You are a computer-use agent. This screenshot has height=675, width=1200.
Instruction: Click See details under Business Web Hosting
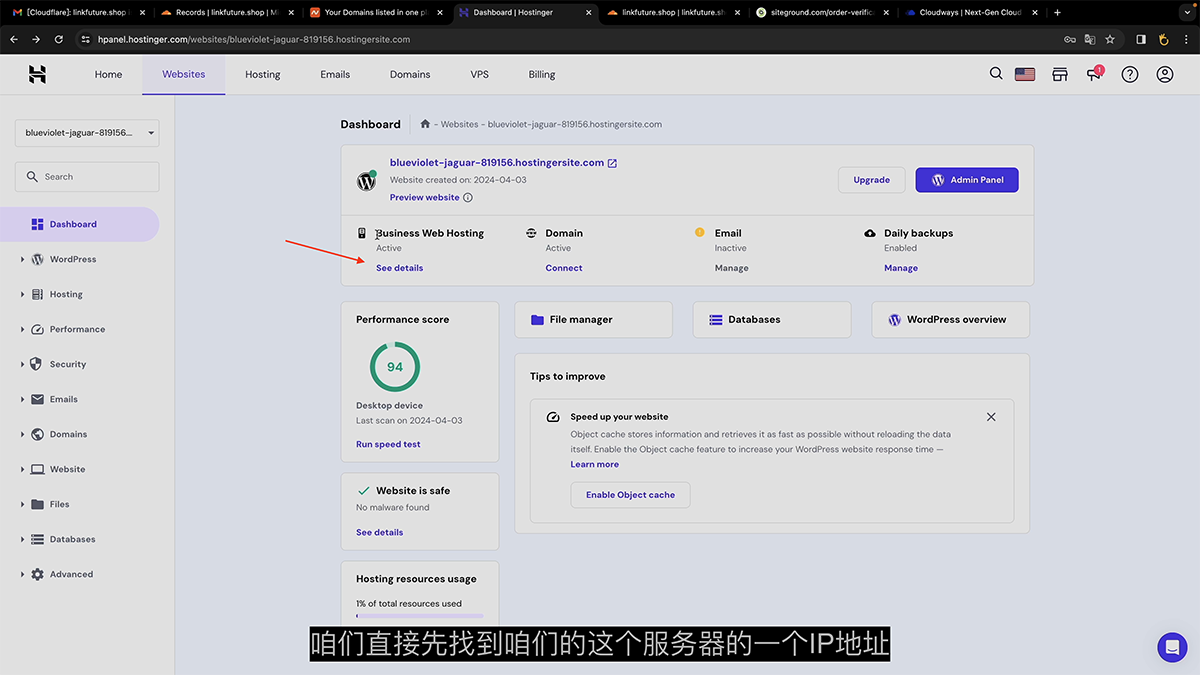[x=400, y=268]
